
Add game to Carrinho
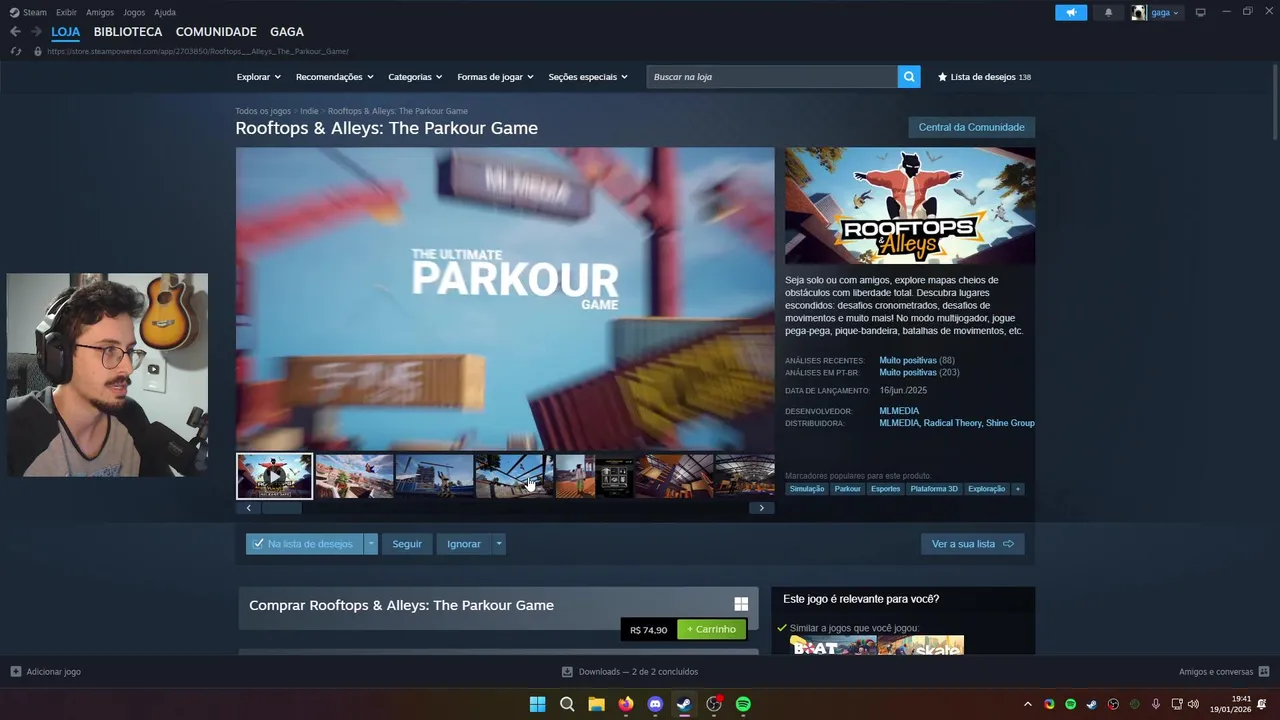tap(712, 629)
